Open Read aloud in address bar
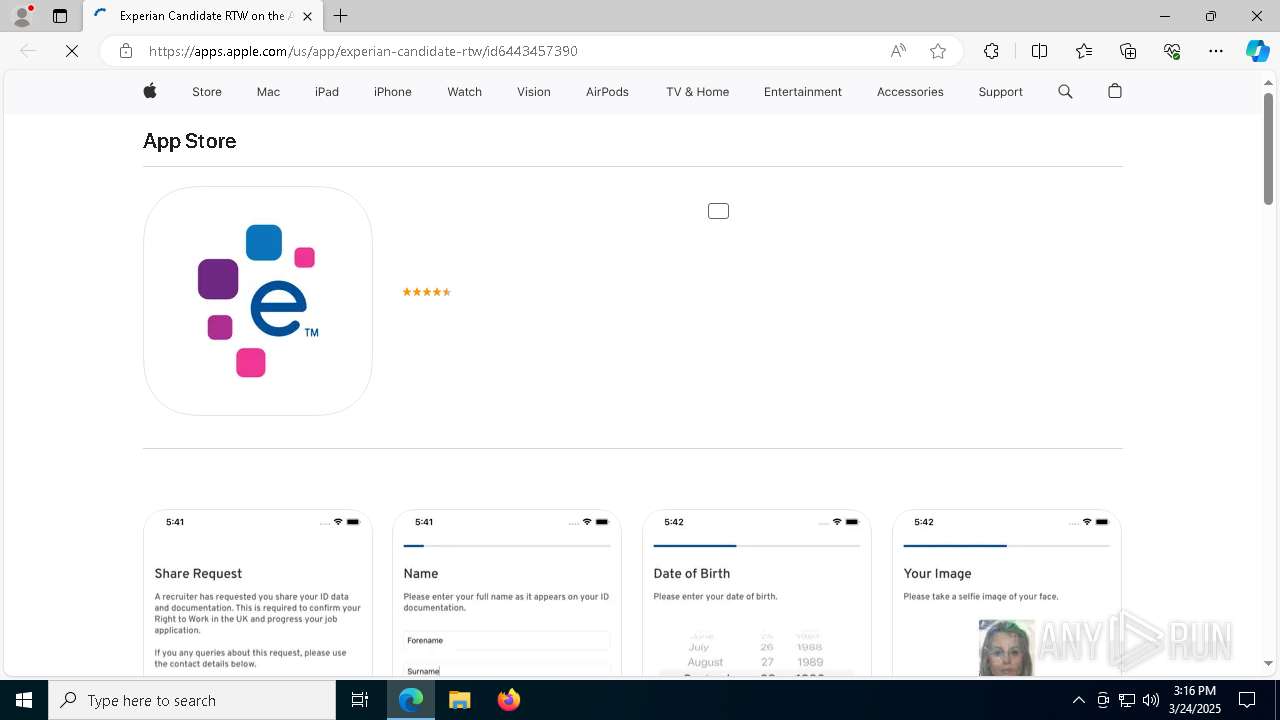1280x720 pixels. pos(898,51)
